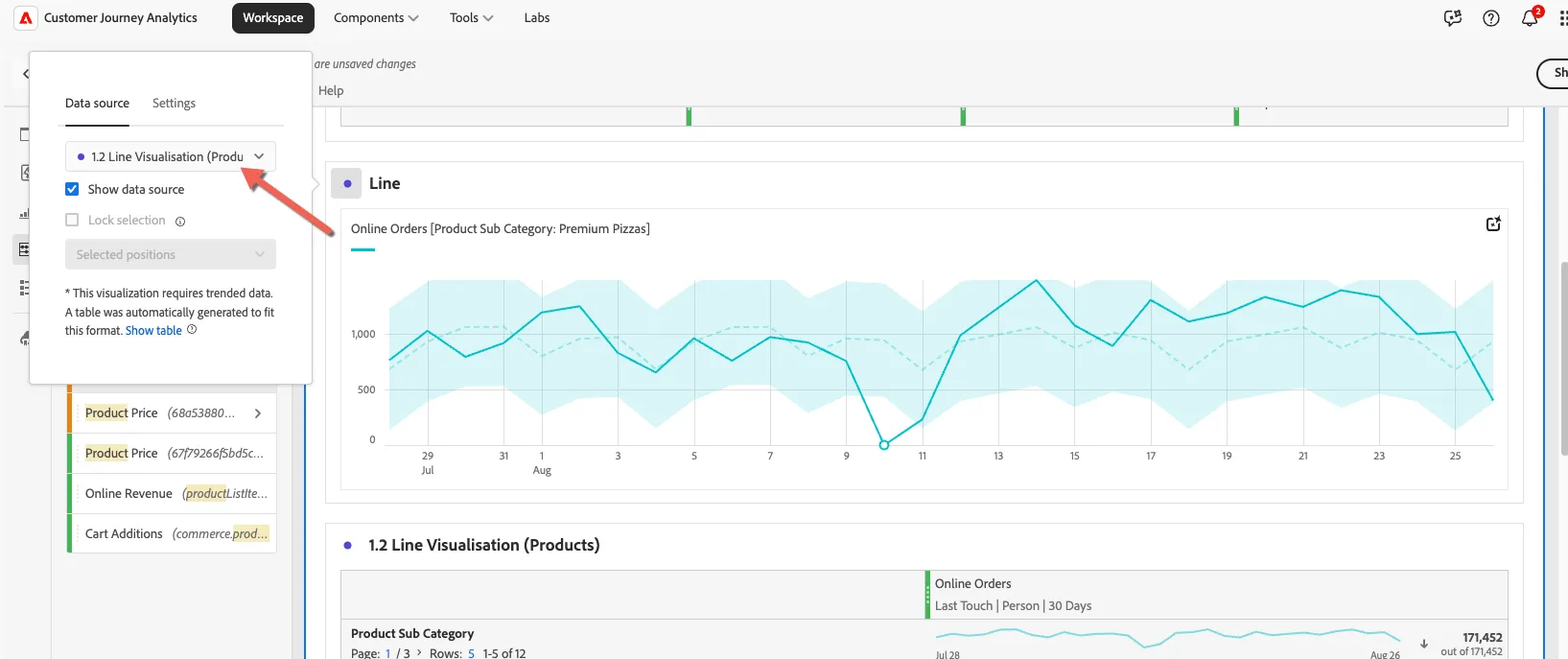Image resolution: width=1568 pixels, height=659 pixels.
Task: Switch to the Data source tab
Action: tap(97, 104)
